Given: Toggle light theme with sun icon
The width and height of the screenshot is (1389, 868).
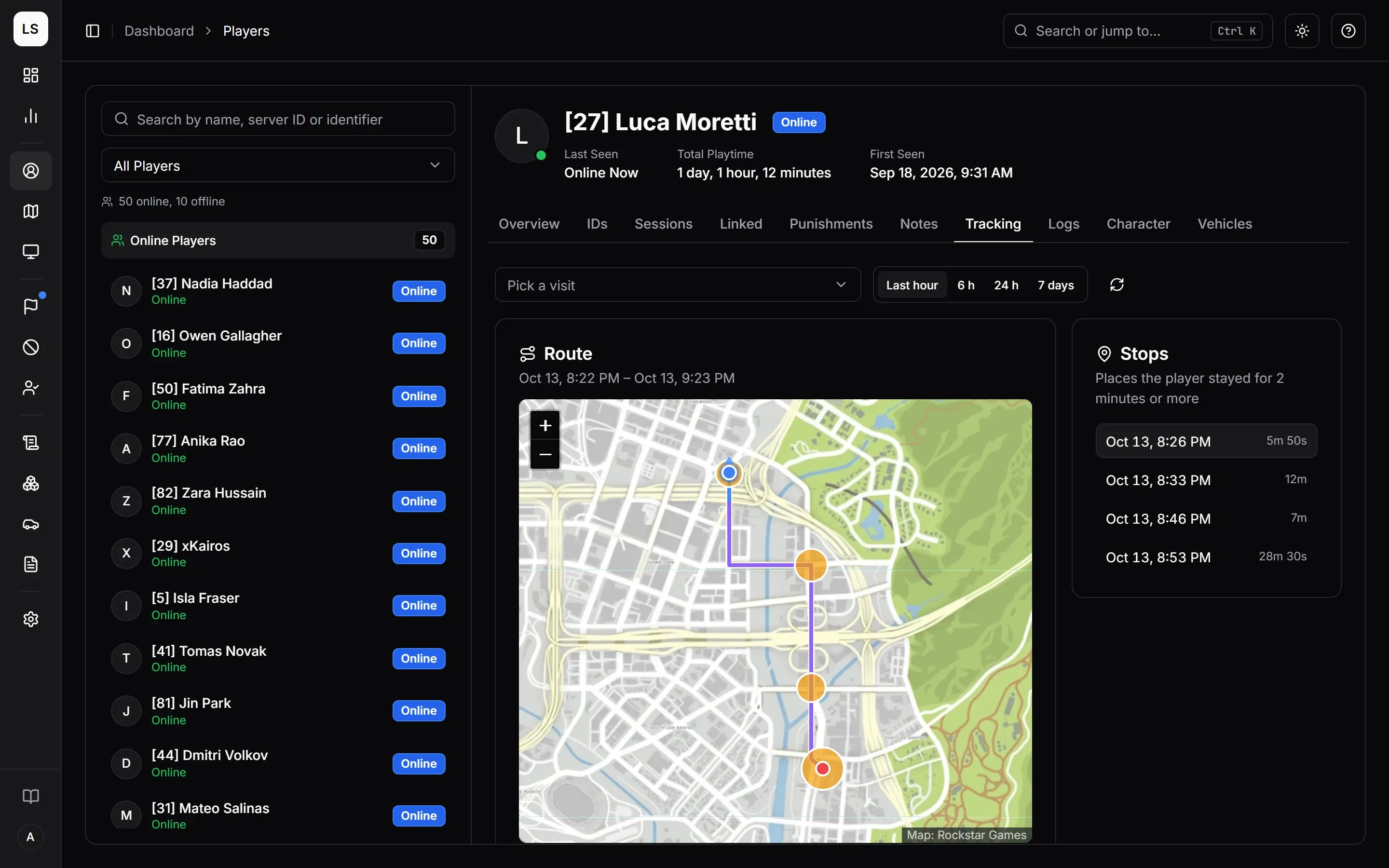Looking at the screenshot, I should coord(1302,31).
